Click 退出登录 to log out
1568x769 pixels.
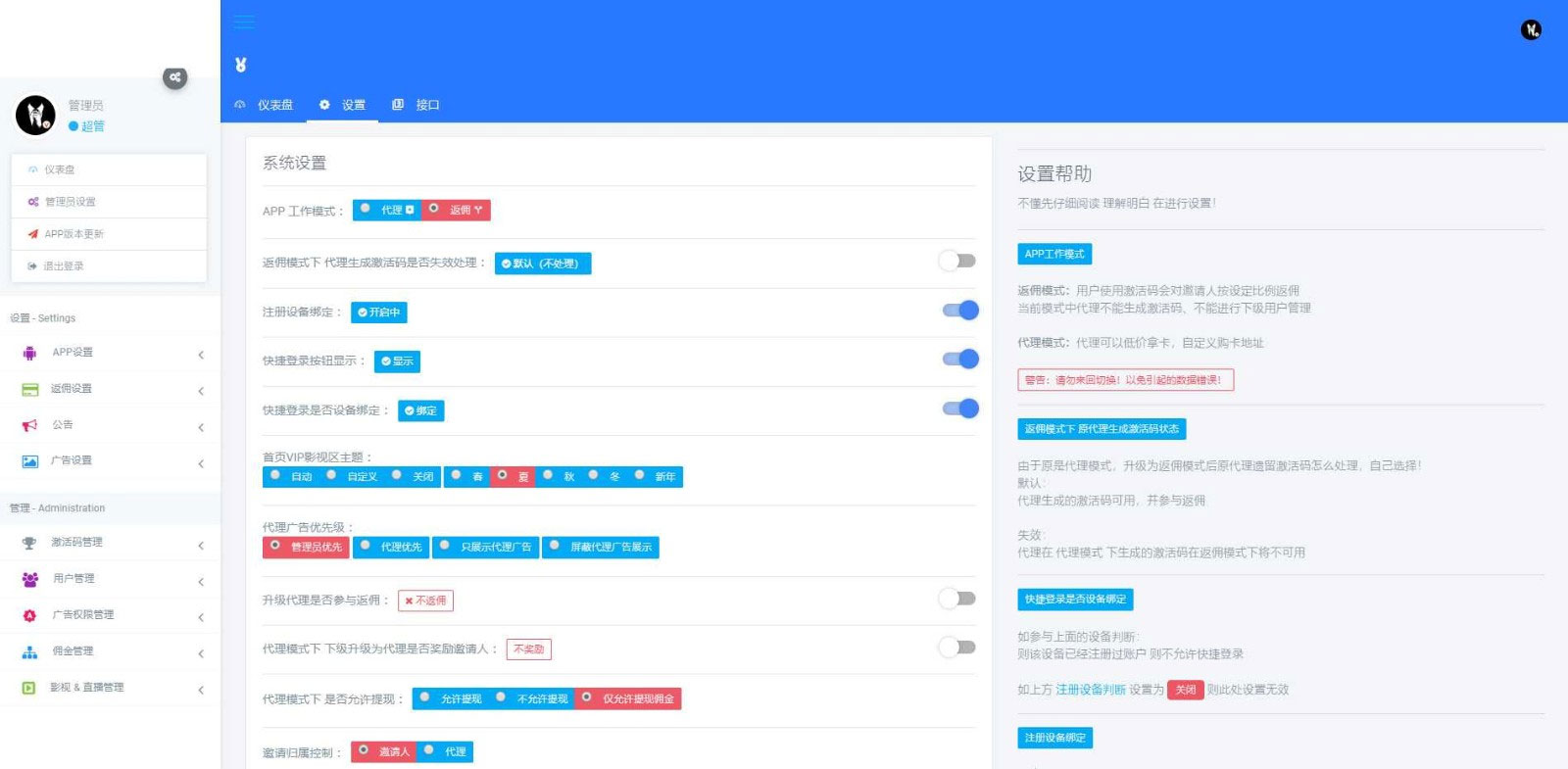point(64,266)
